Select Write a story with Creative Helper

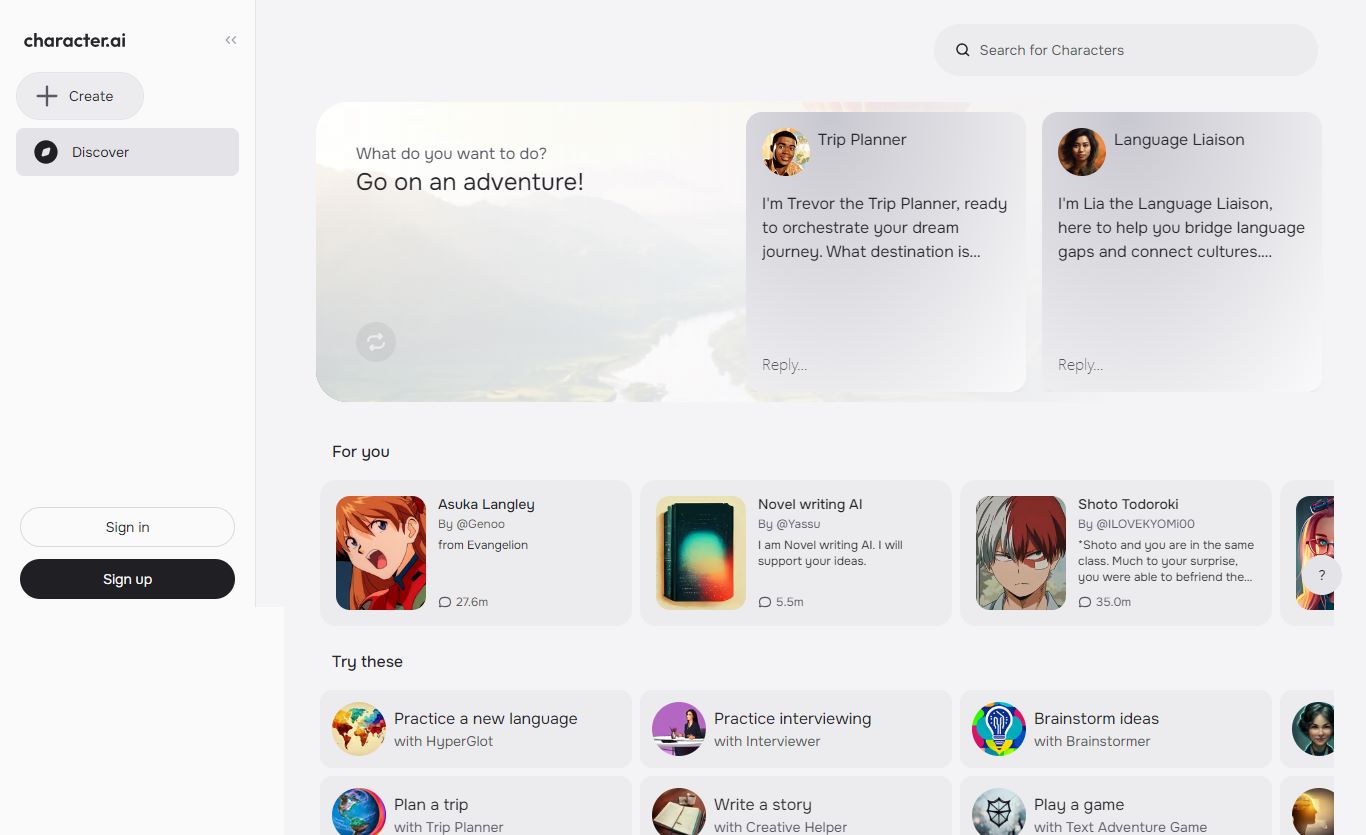click(x=796, y=806)
